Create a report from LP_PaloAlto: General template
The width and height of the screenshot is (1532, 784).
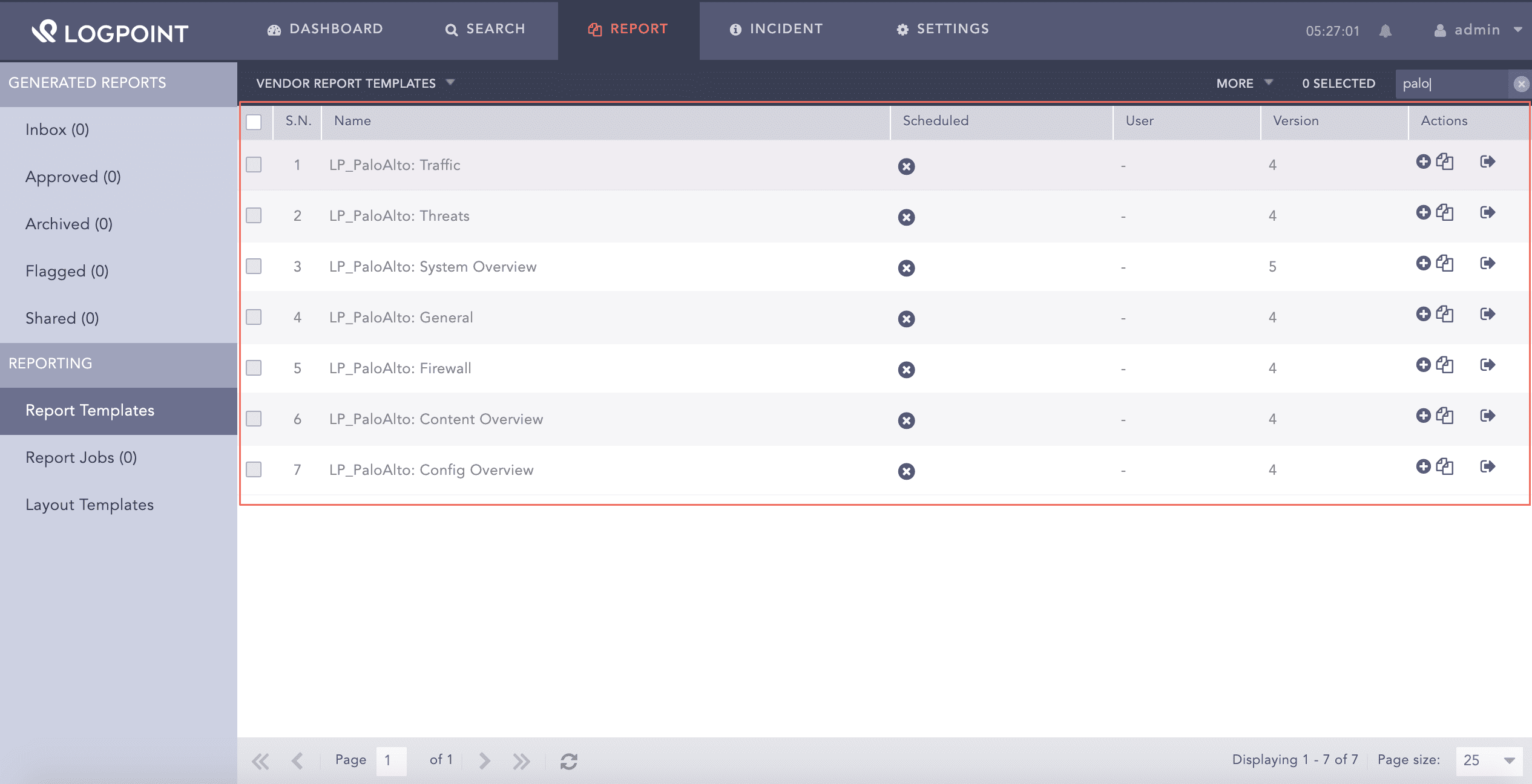pyautogui.click(x=1424, y=314)
